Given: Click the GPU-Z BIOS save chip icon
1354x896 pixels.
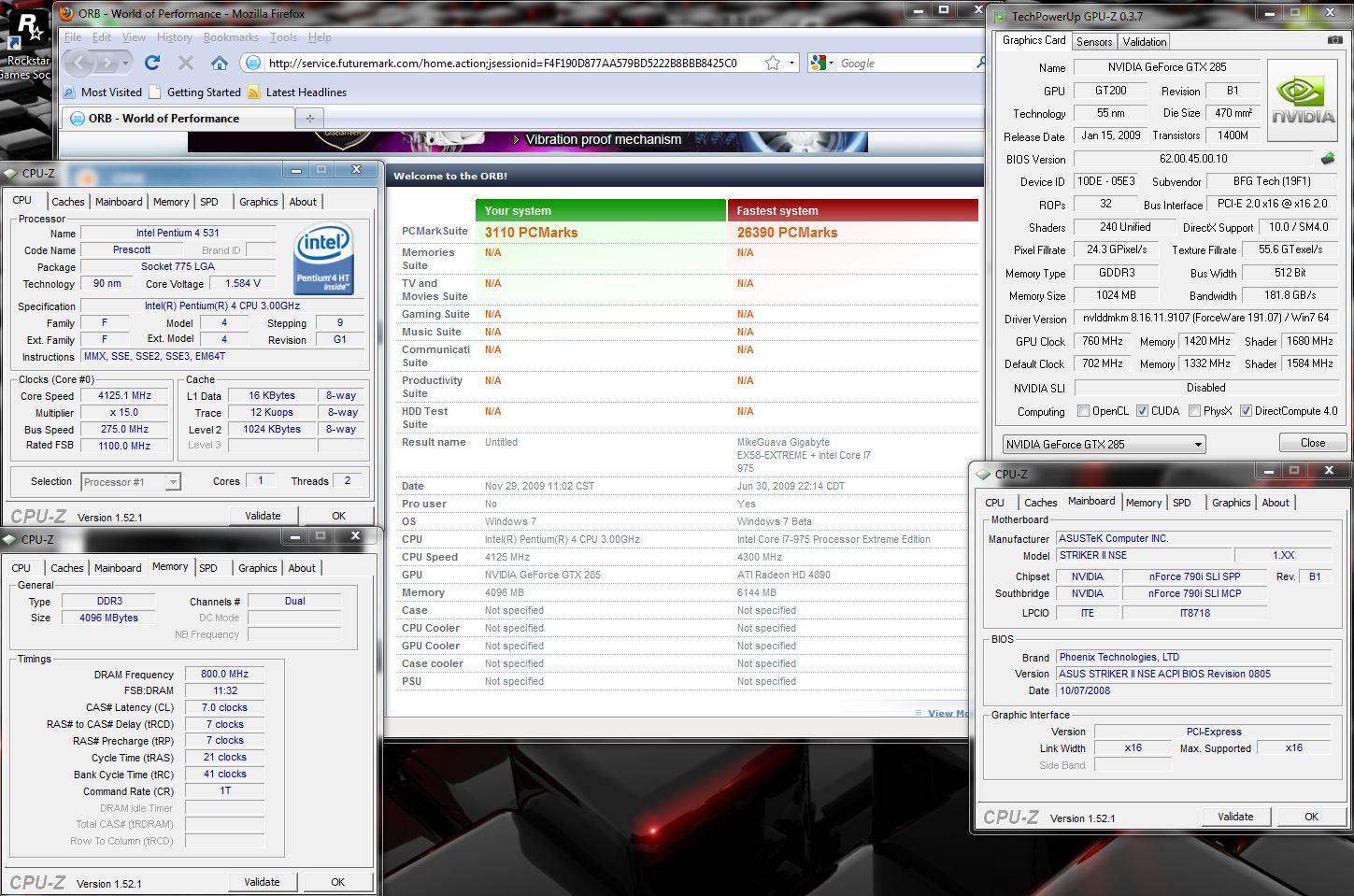Looking at the screenshot, I should [x=1327, y=159].
